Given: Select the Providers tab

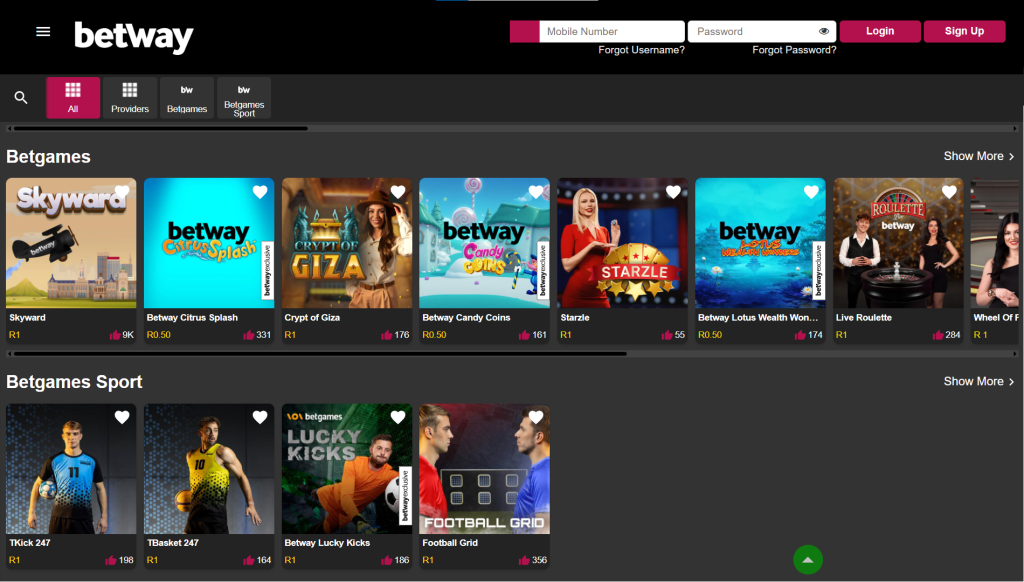Looking at the screenshot, I should 130,97.
